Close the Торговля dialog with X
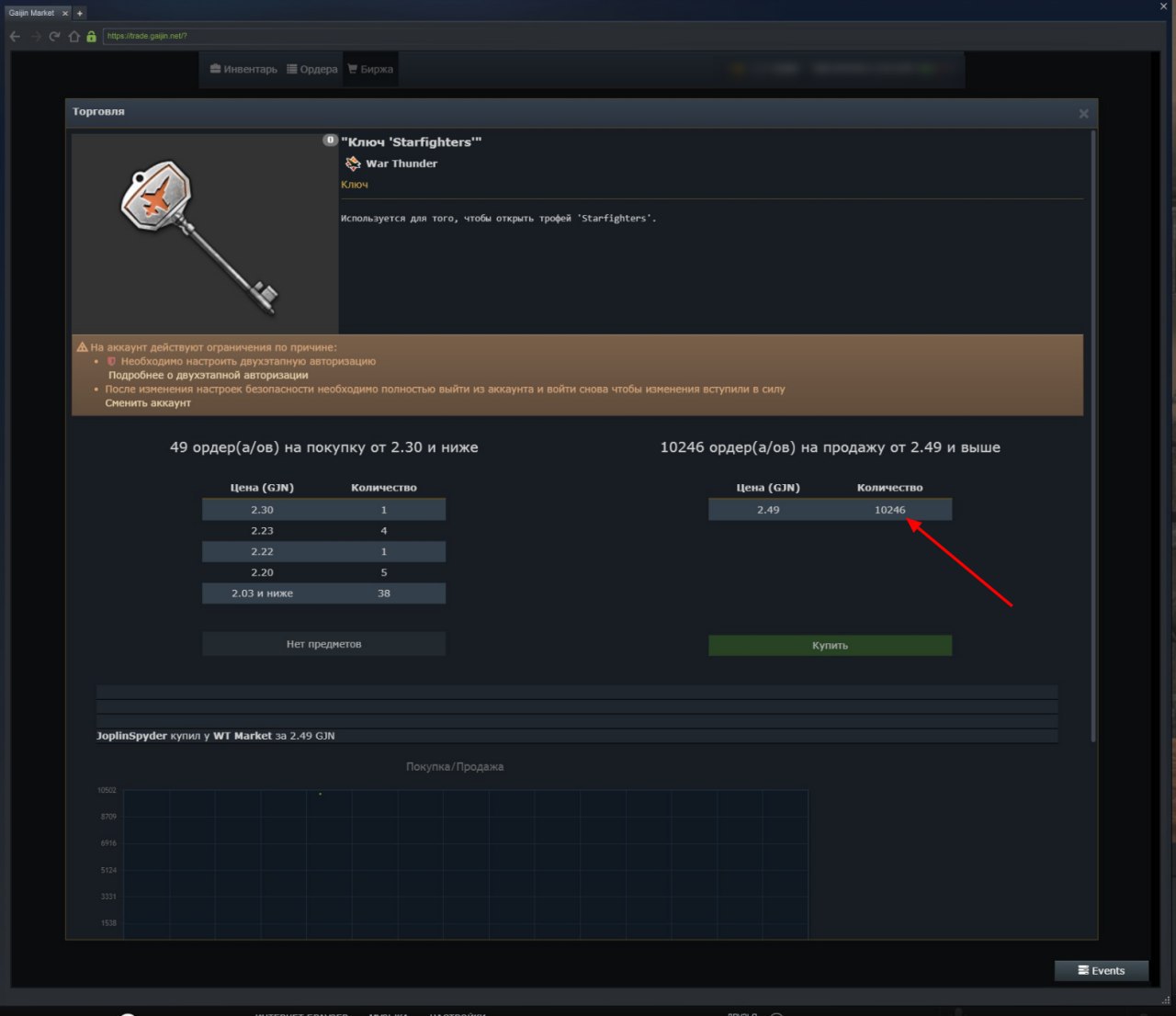Image resolution: width=1176 pixels, height=1016 pixels. pyautogui.click(x=1083, y=114)
